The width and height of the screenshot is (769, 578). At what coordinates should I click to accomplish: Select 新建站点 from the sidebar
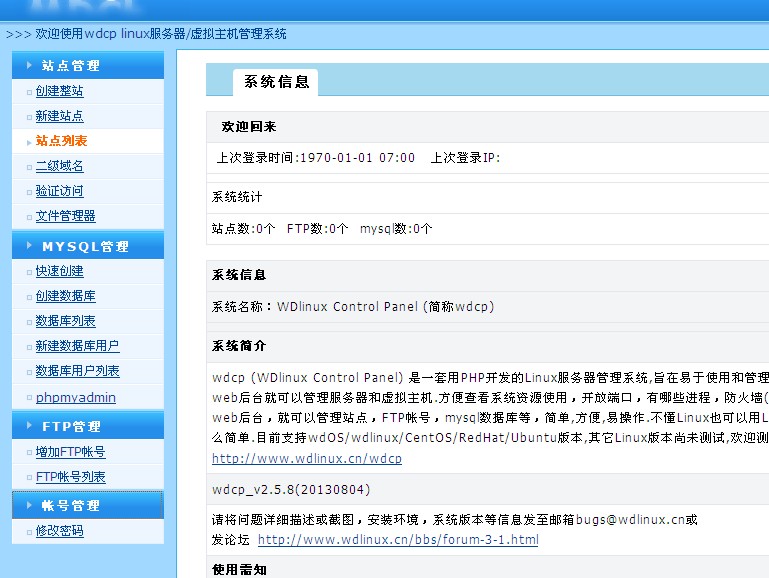pyautogui.click(x=59, y=116)
